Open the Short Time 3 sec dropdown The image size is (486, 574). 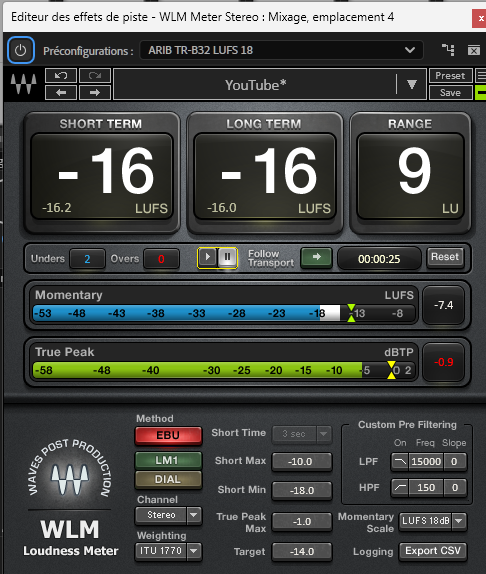click(302, 434)
